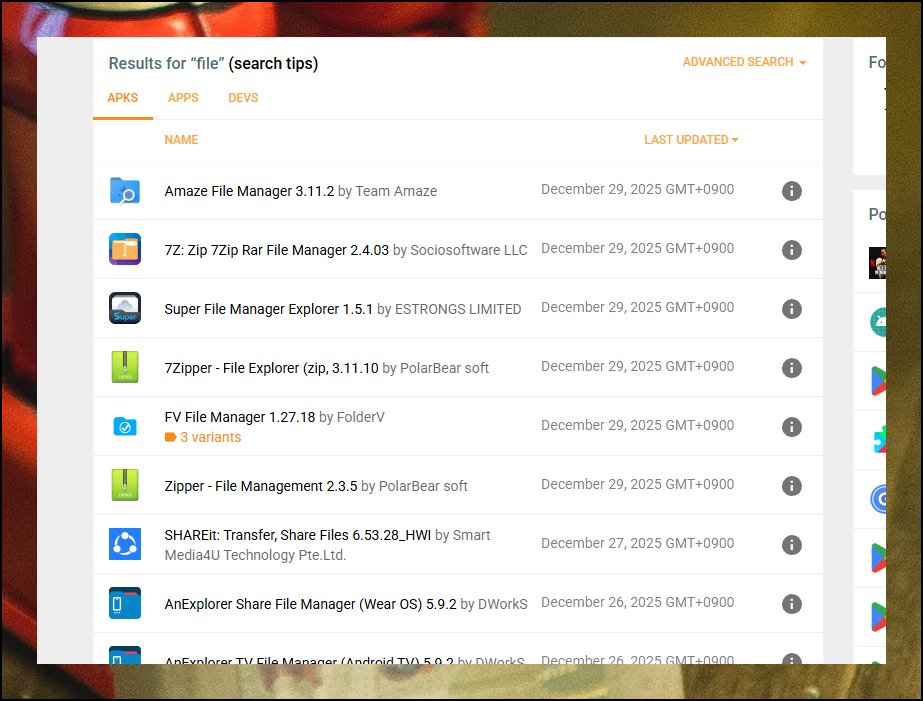This screenshot has height=701, width=923.
Task: Open 7Z: Zip 7Zip Rar File Manager link
Action: [277, 250]
